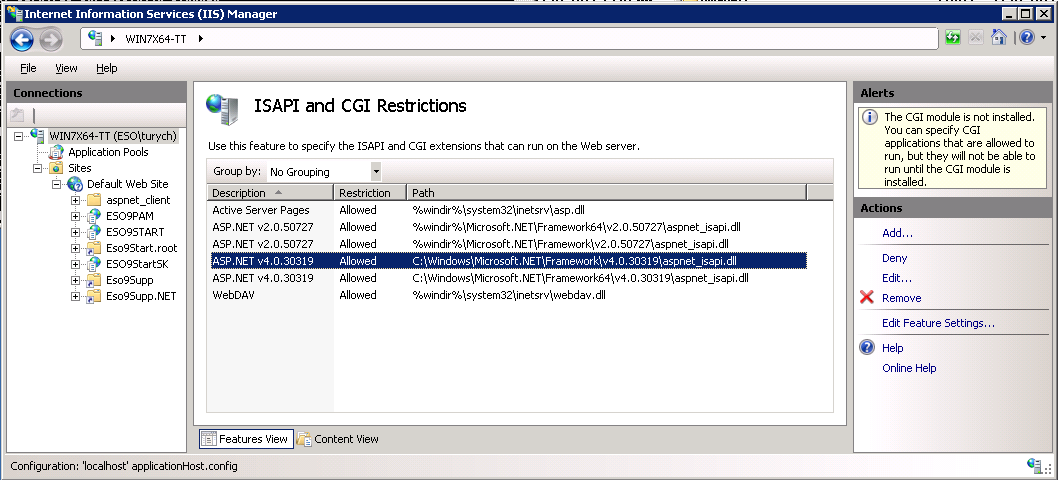The height and width of the screenshot is (480, 1058).
Task: Click the Add... action link
Action: tap(897, 233)
